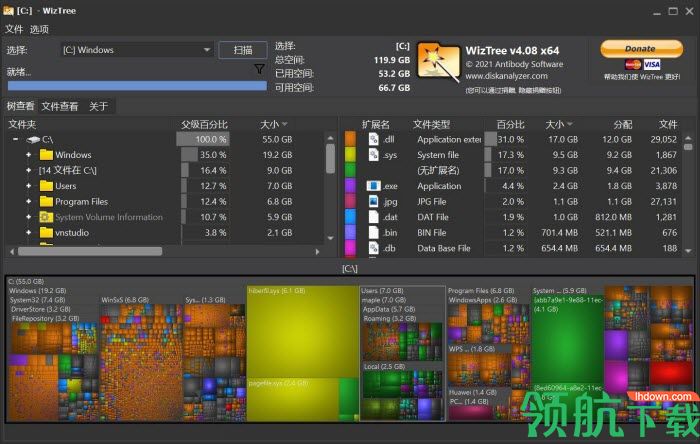This screenshot has height=444, width=700.
Task: Click the hiberfil.sys block in treemap
Action: [302, 332]
